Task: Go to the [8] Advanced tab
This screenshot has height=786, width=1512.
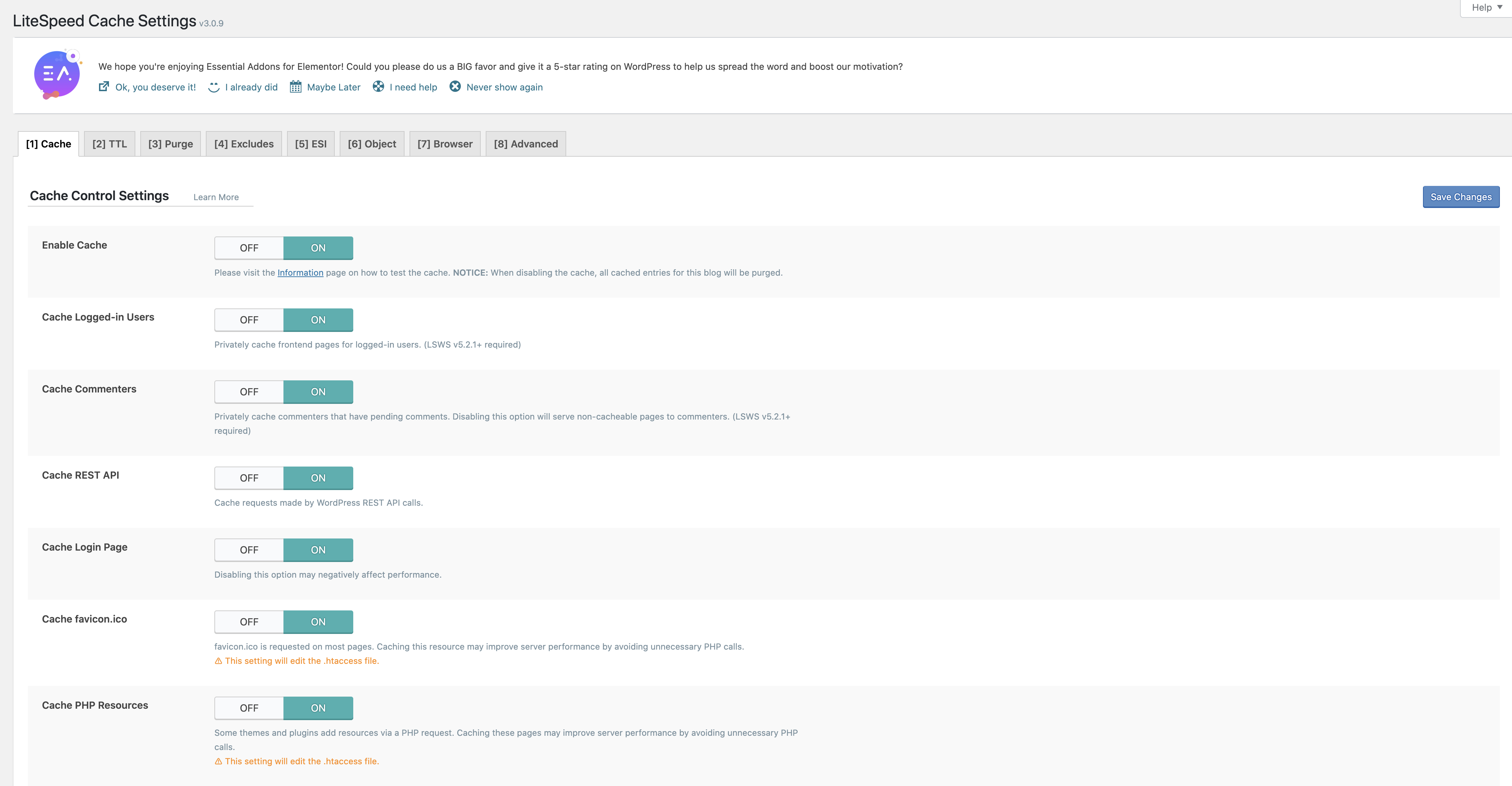Action: tap(525, 144)
